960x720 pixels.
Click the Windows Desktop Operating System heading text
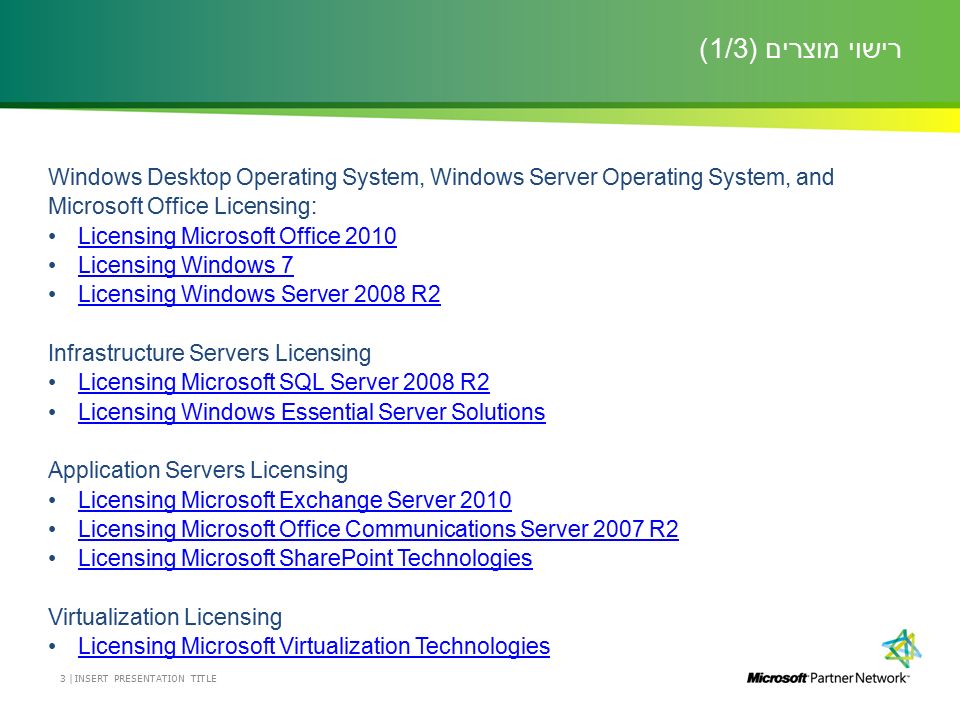441,192
